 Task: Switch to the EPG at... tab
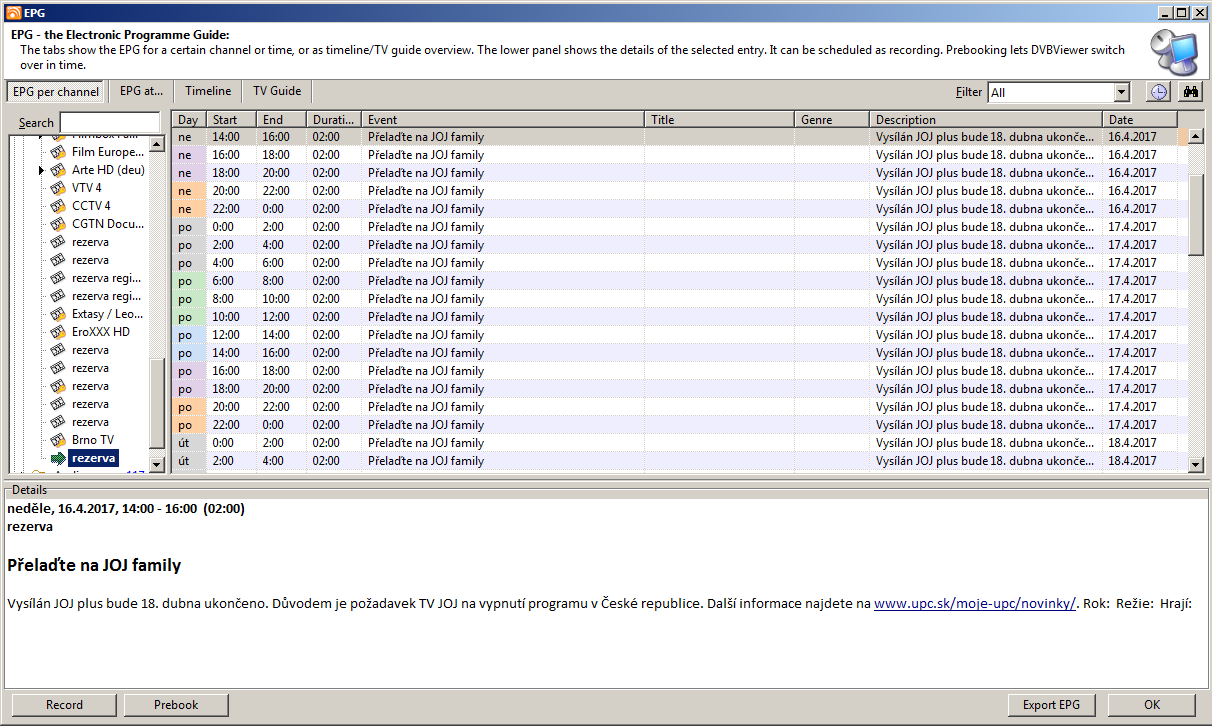(141, 91)
